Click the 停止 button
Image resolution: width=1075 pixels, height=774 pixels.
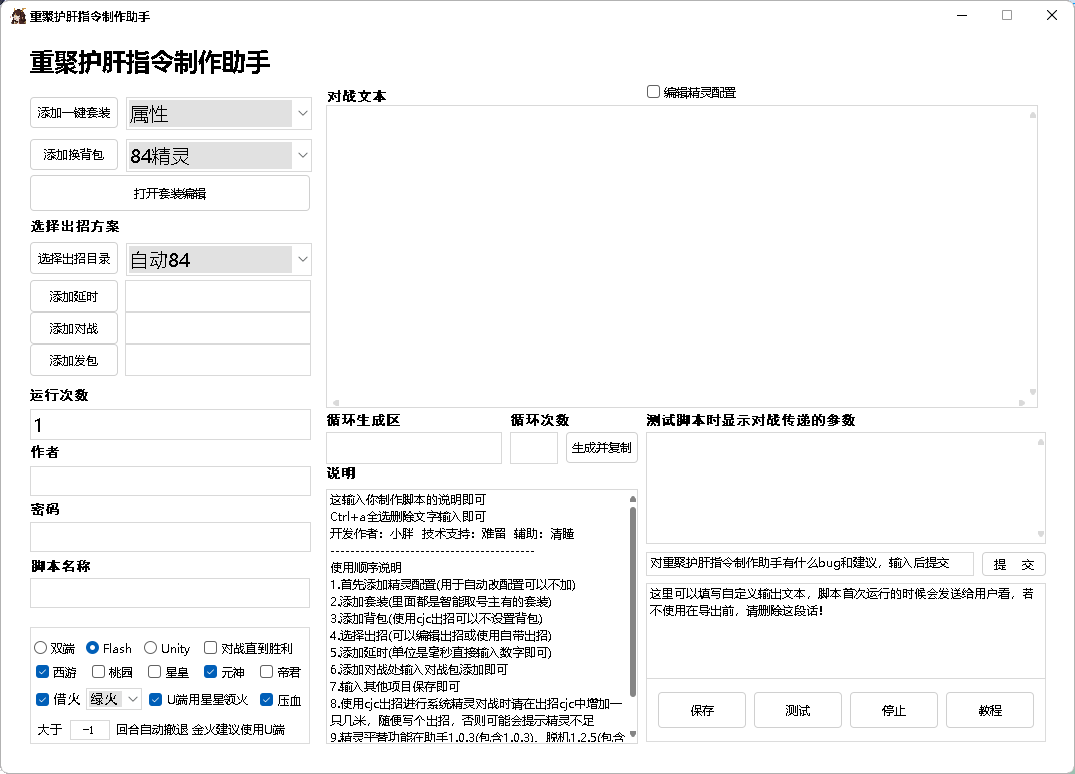point(894,710)
